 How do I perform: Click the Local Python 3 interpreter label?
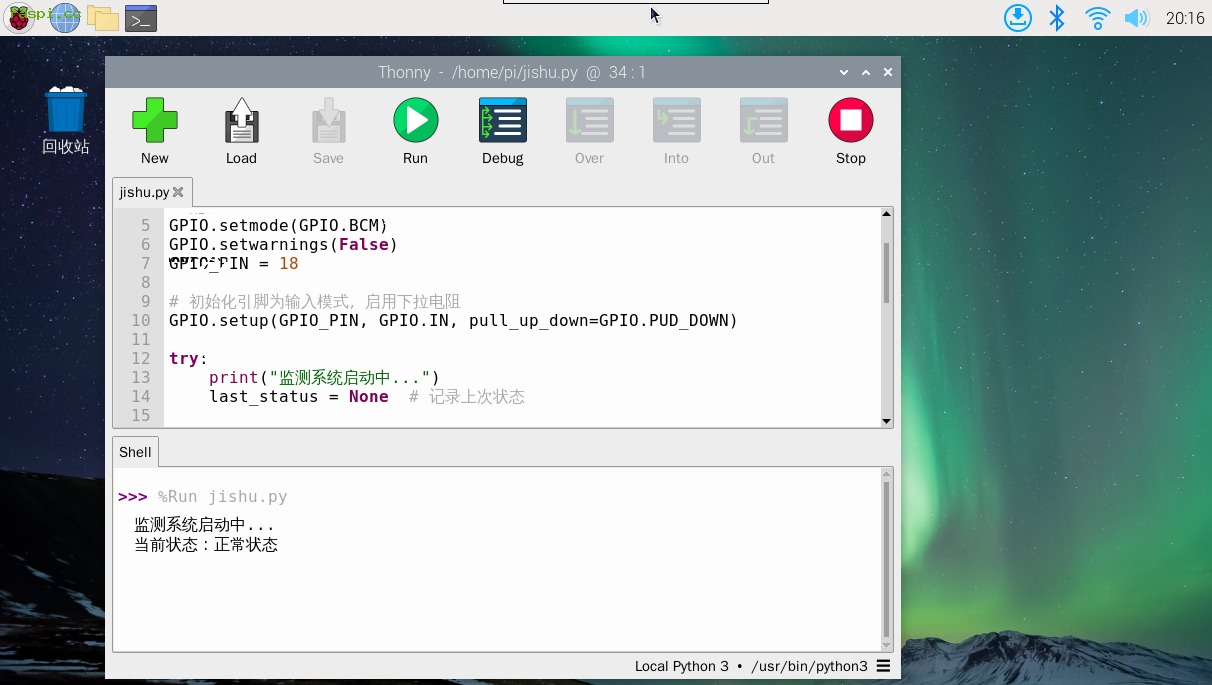click(x=681, y=666)
